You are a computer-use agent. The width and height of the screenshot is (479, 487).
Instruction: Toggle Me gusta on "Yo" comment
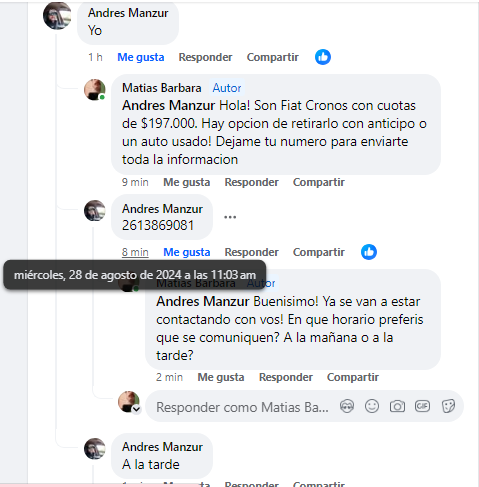(141, 57)
